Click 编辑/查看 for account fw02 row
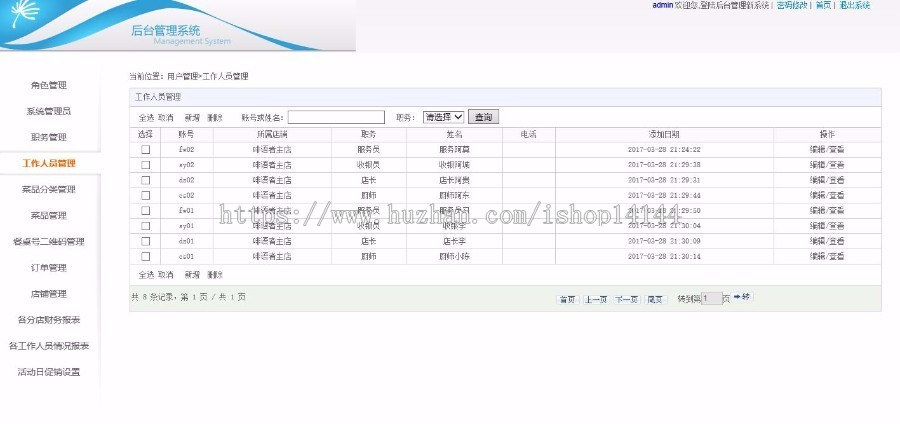Screen dimensions: 900x424 pos(827,149)
